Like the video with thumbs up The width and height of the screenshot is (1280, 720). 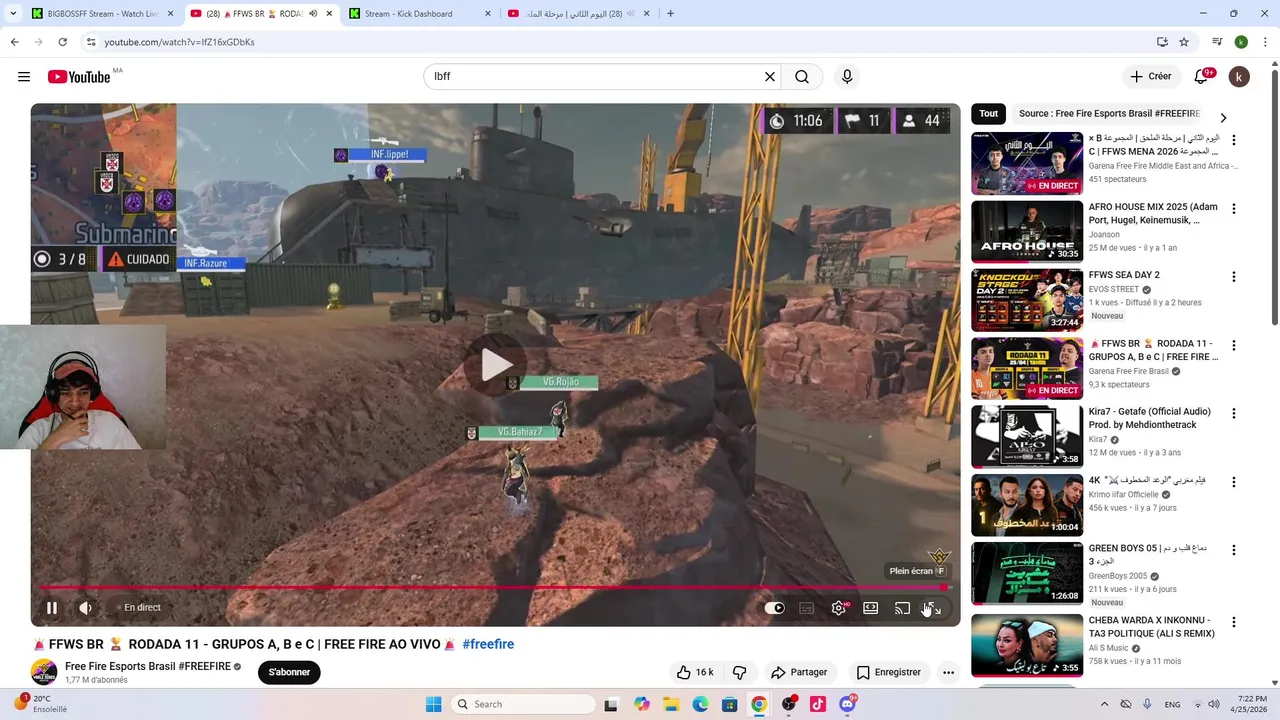pos(695,672)
